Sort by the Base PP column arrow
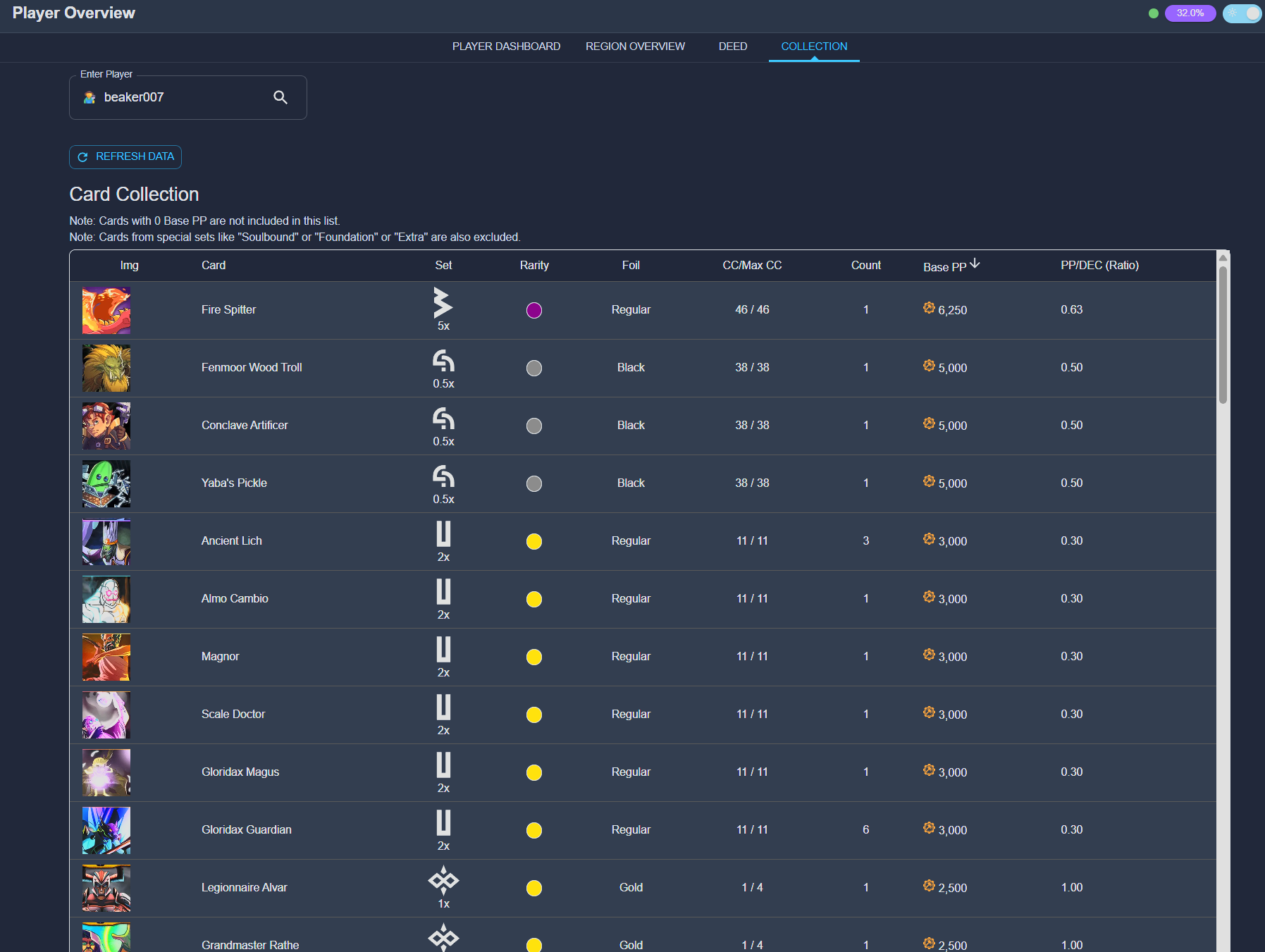 [975, 264]
